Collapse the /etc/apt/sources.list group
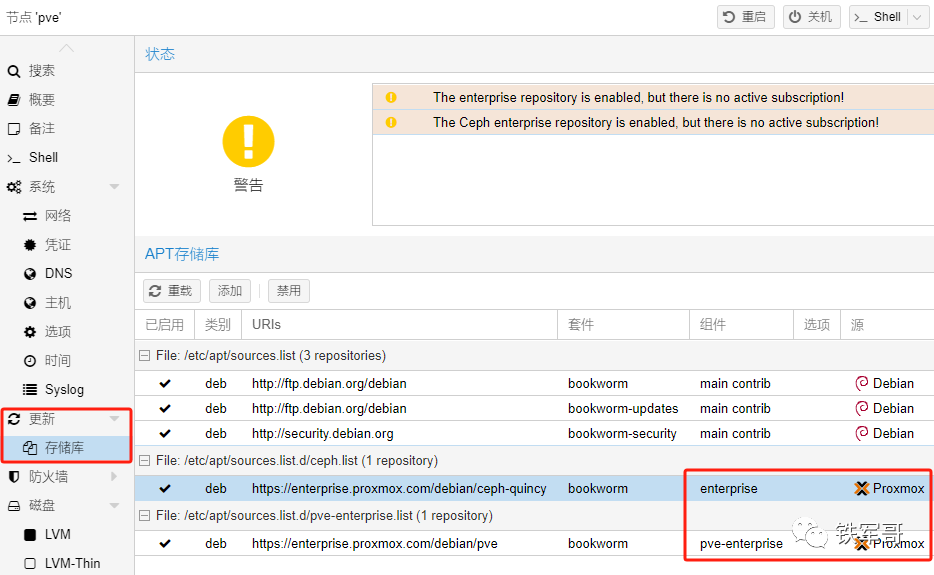 tap(144, 356)
